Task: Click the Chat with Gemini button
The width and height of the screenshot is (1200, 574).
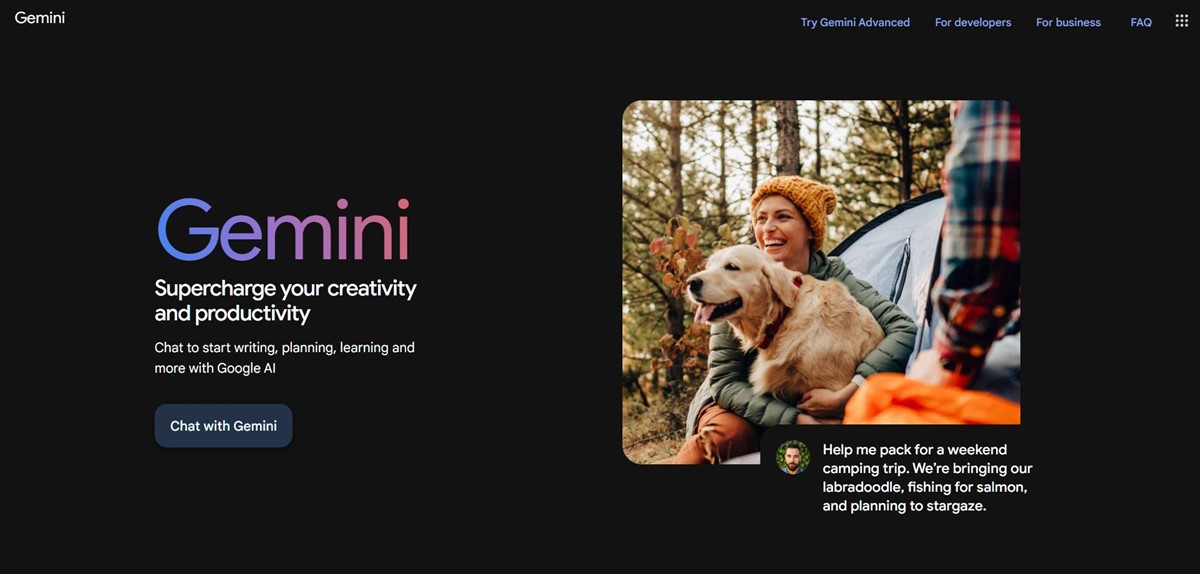Action: tap(223, 426)
